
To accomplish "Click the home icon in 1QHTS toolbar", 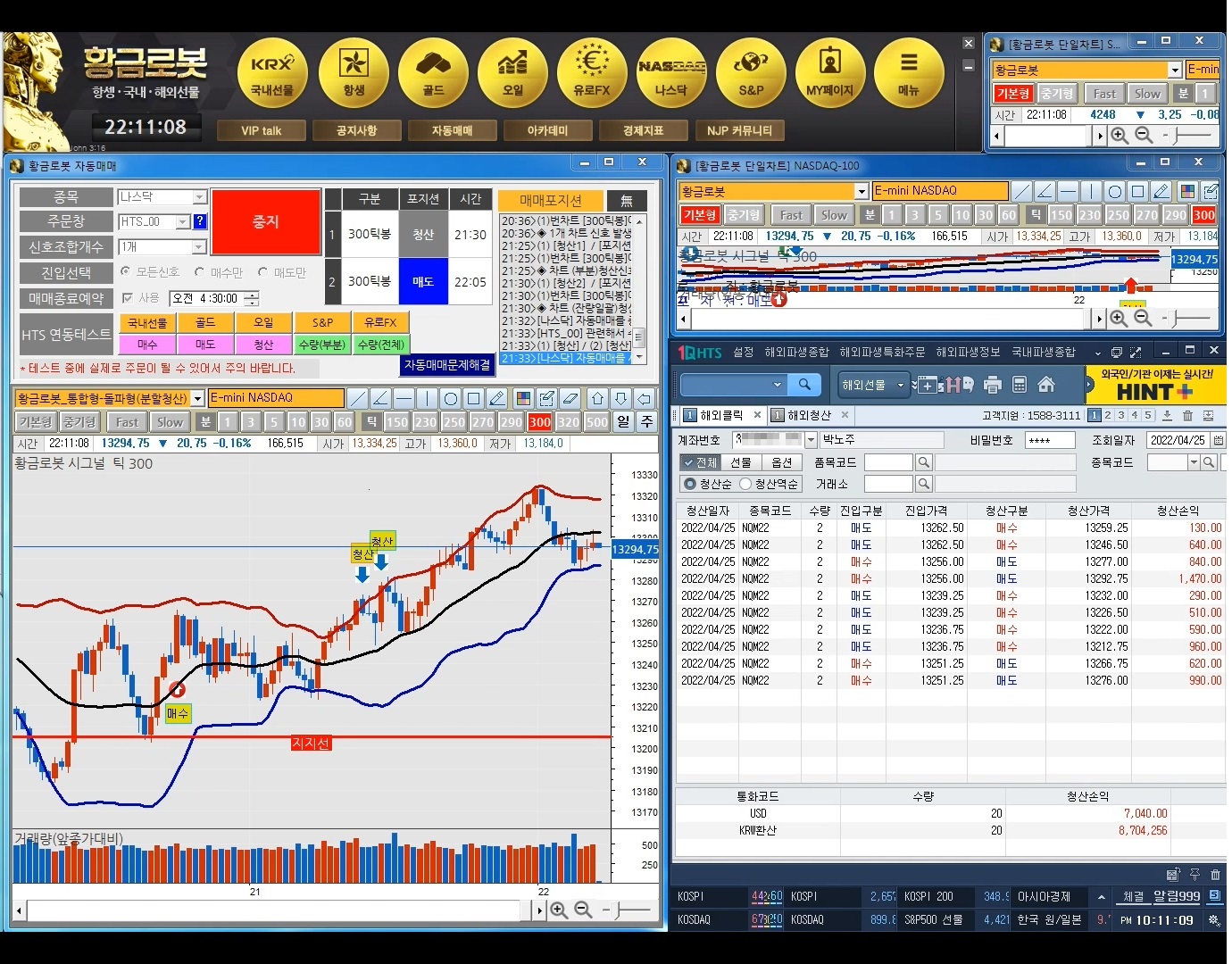I will click(1046, 385).
